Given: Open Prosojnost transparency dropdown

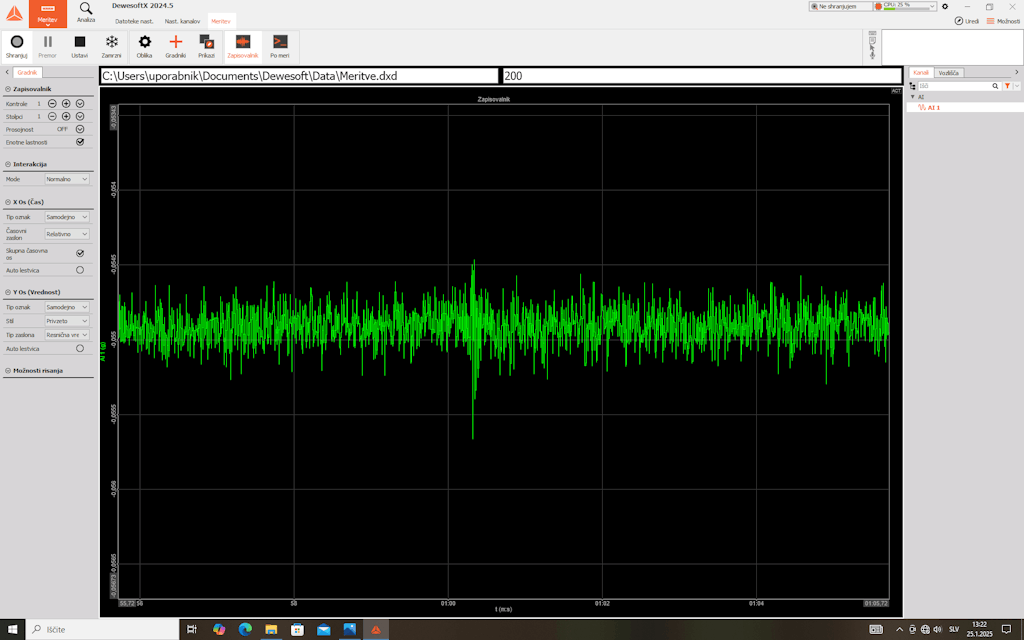Looking at the screenshot, I should [80, 129].
